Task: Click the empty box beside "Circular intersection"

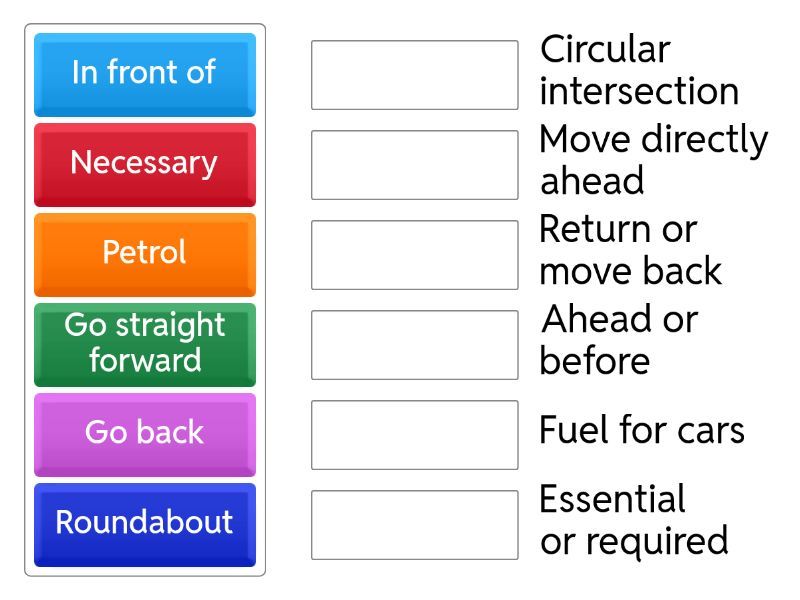Action: pyautogui.click(x=414, y=75)
